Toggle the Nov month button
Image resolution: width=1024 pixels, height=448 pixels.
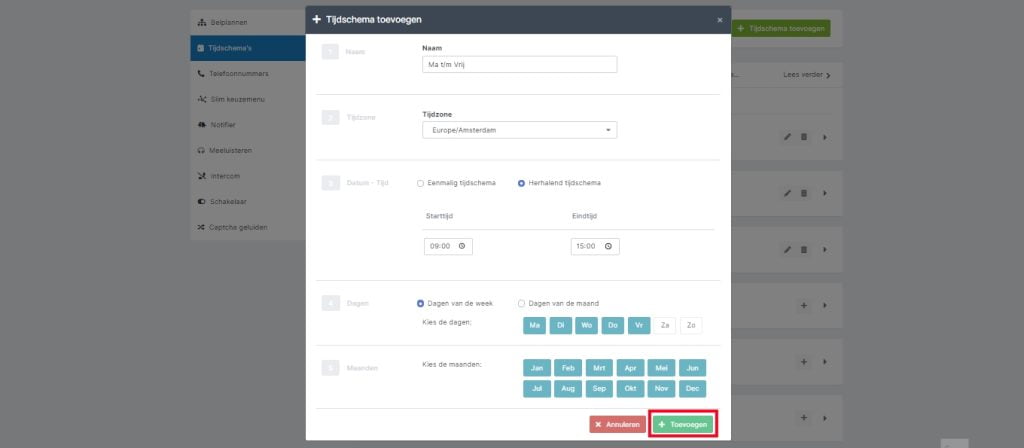(661, 389)
